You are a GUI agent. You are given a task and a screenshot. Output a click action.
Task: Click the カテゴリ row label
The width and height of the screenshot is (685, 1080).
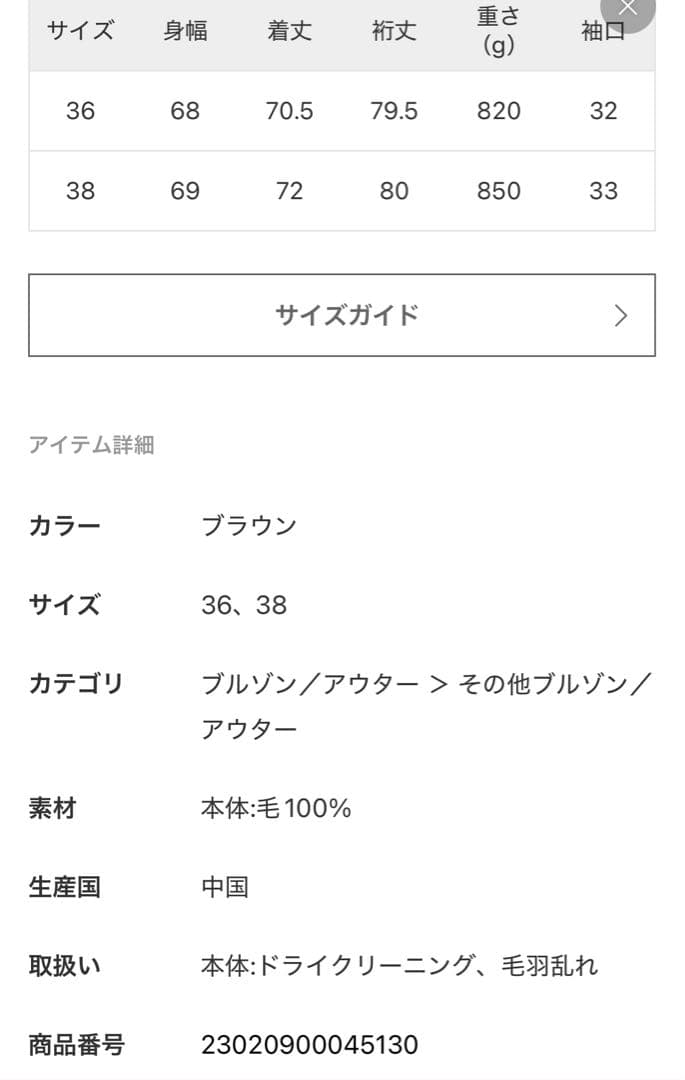pos(74,682)
